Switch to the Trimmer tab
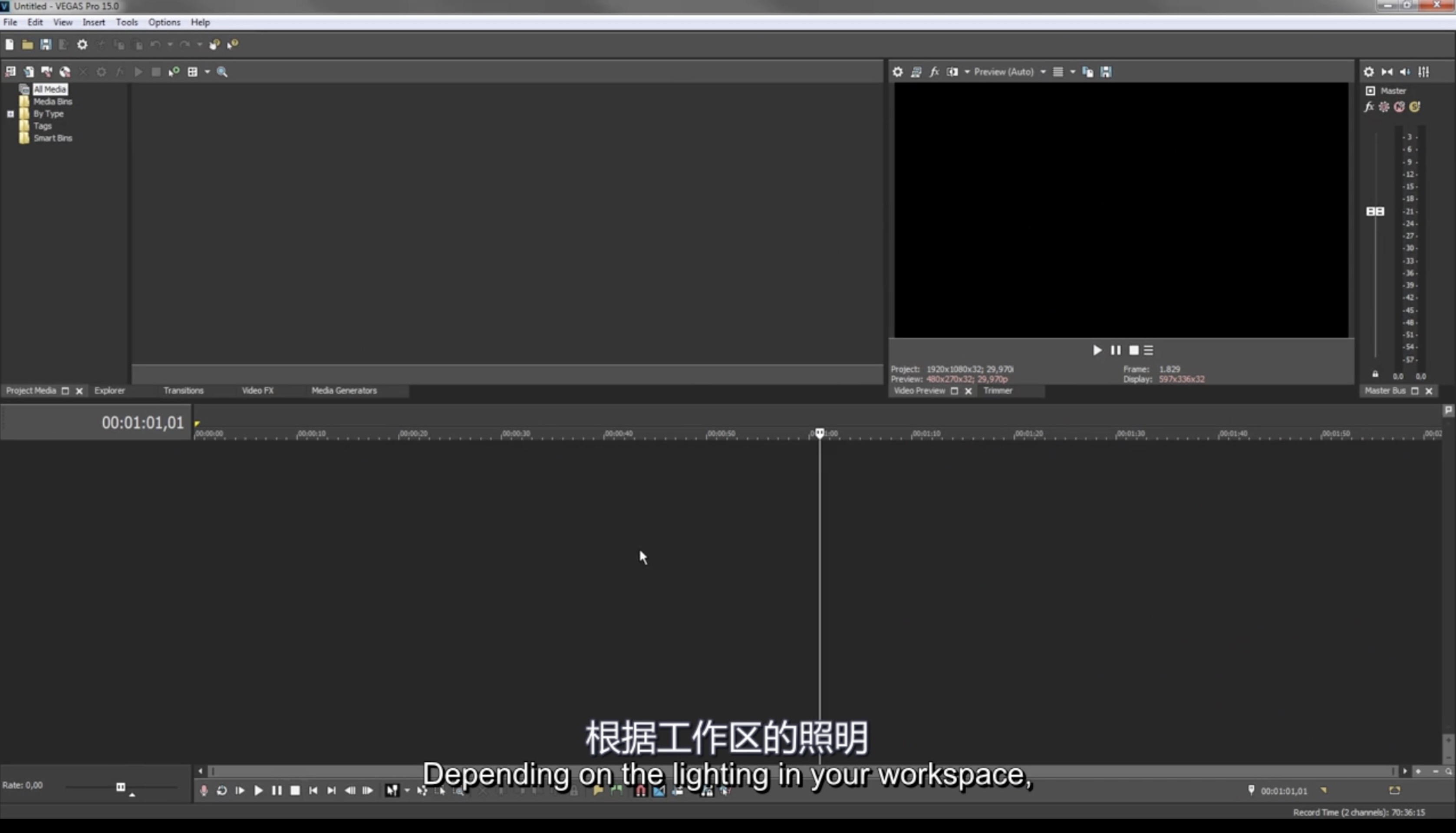Viewport: 1456px width, 833px height. (x=997, y=390)
